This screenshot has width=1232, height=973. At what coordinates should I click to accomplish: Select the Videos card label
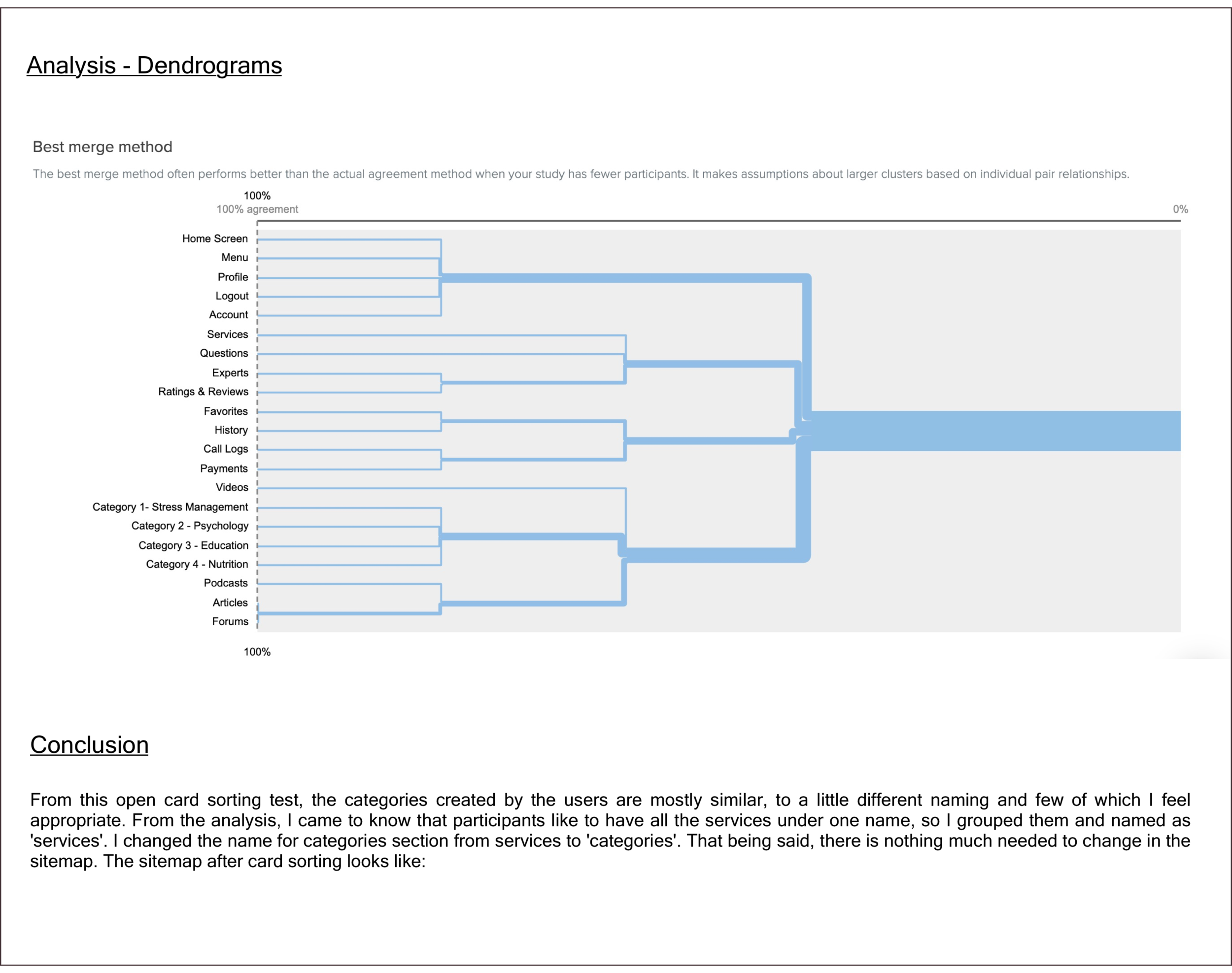coord(231,487)
